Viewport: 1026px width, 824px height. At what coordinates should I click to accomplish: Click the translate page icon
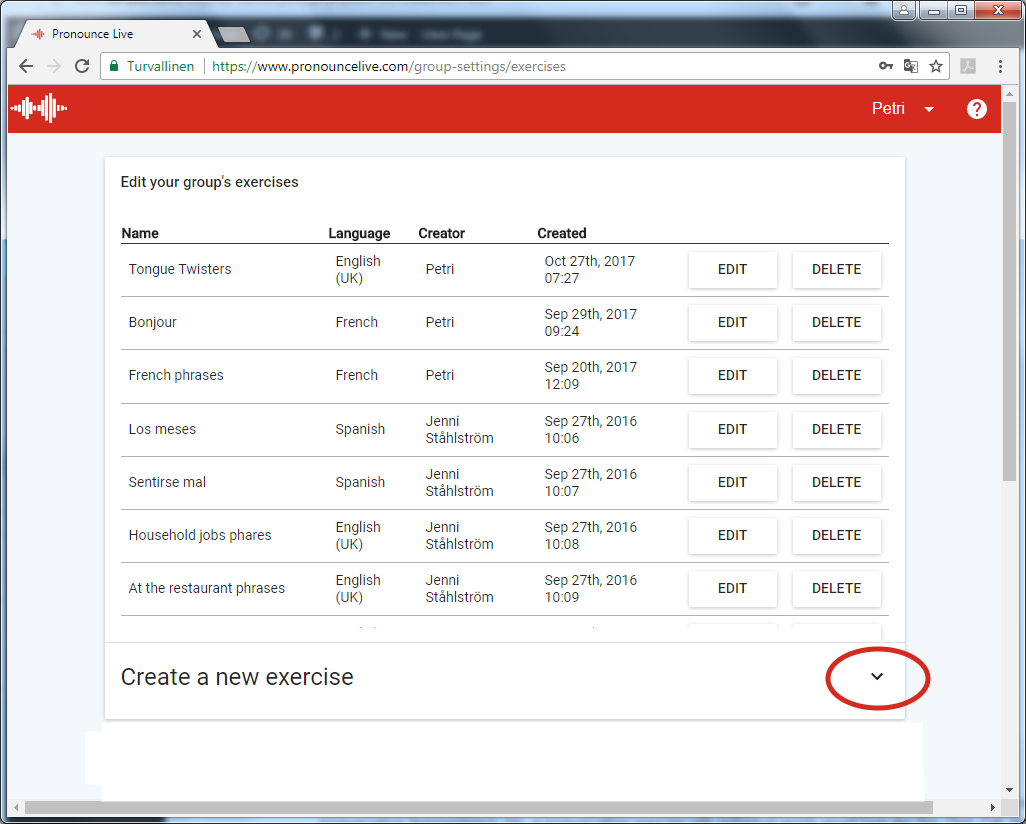pyautogui.click(x=910, y=66)
